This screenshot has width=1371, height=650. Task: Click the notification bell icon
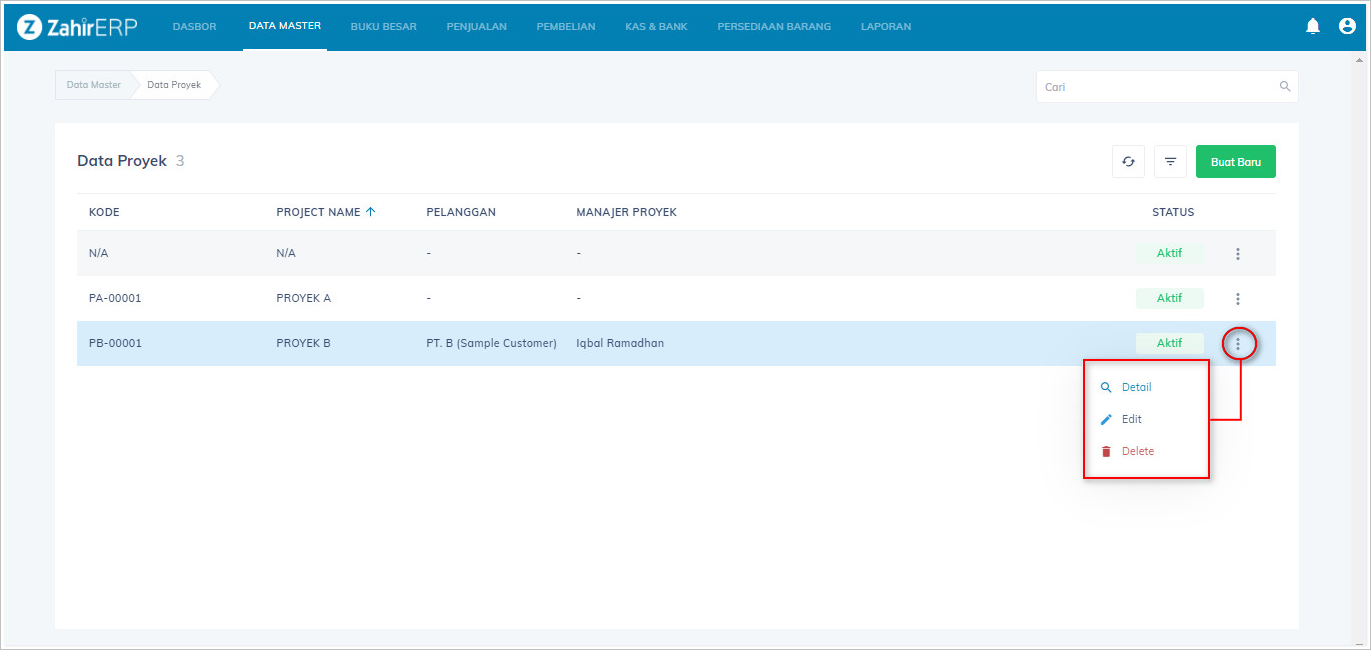point(1313,27)
